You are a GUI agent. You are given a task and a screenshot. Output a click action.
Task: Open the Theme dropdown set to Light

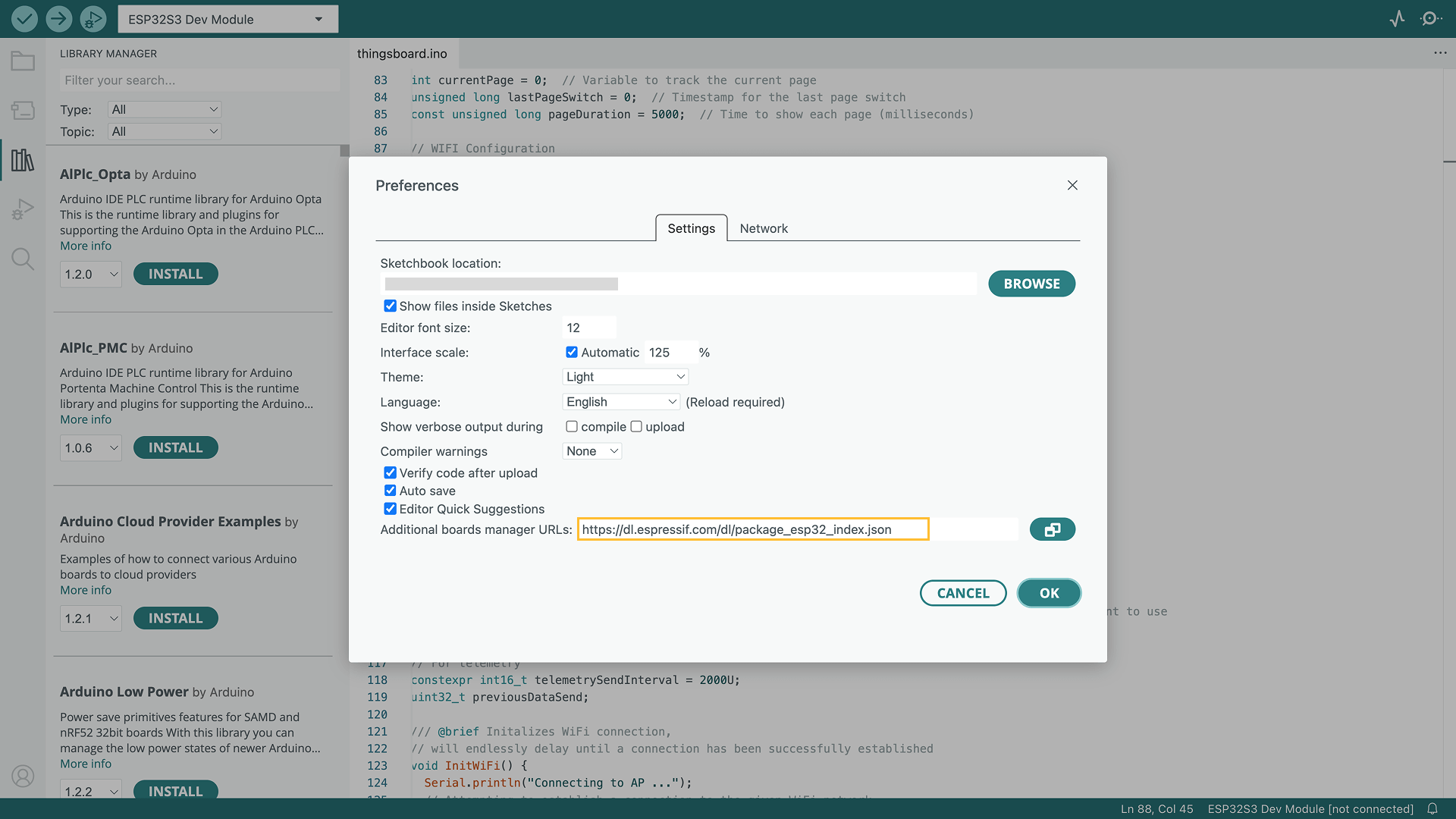pos(625,377)
